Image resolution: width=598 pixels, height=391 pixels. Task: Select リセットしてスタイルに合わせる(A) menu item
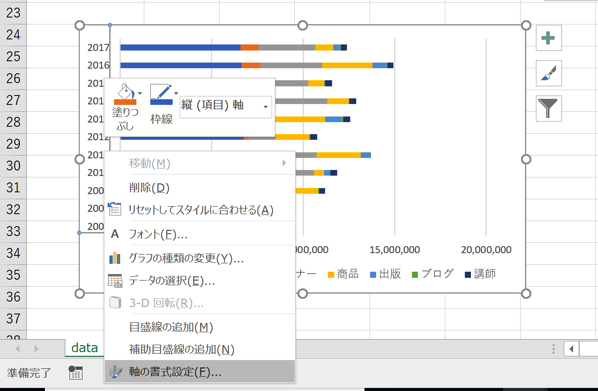pos(200,210)
